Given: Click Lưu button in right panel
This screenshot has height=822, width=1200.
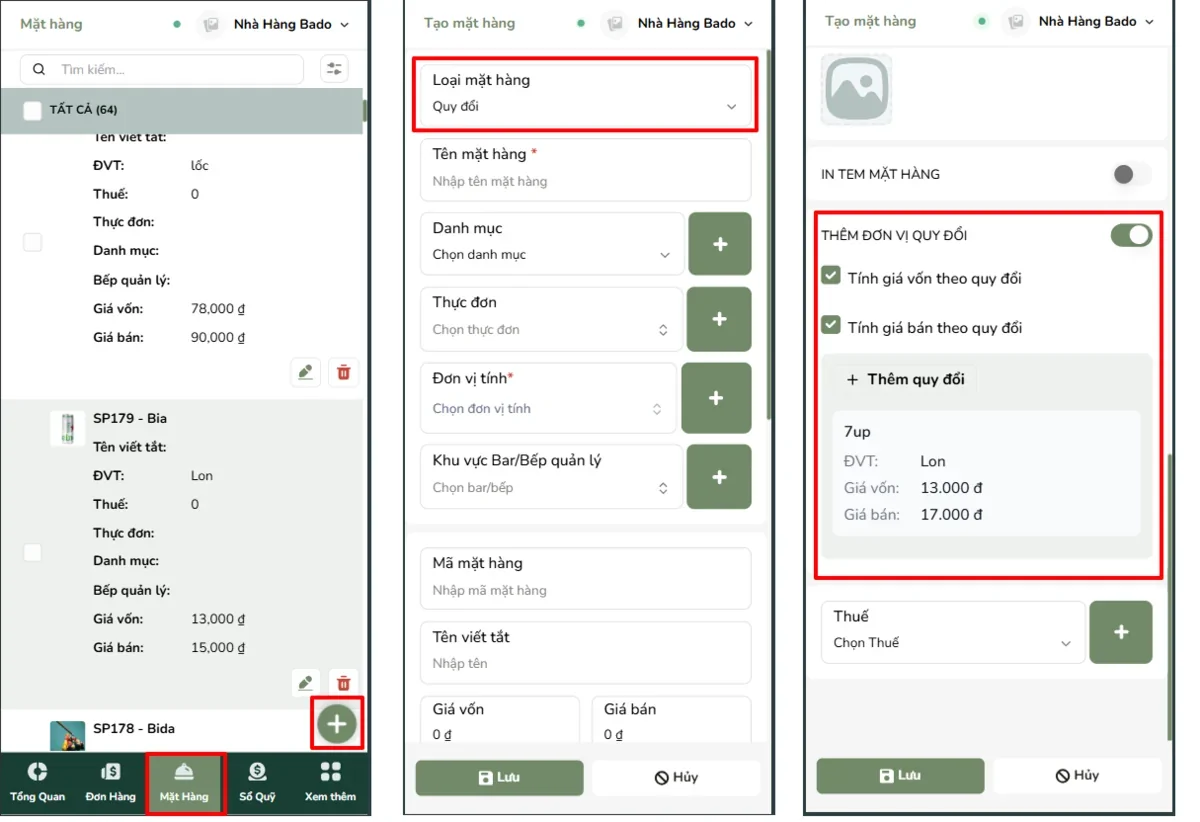Looking at the screenshot, I should [x=900, y=775].
